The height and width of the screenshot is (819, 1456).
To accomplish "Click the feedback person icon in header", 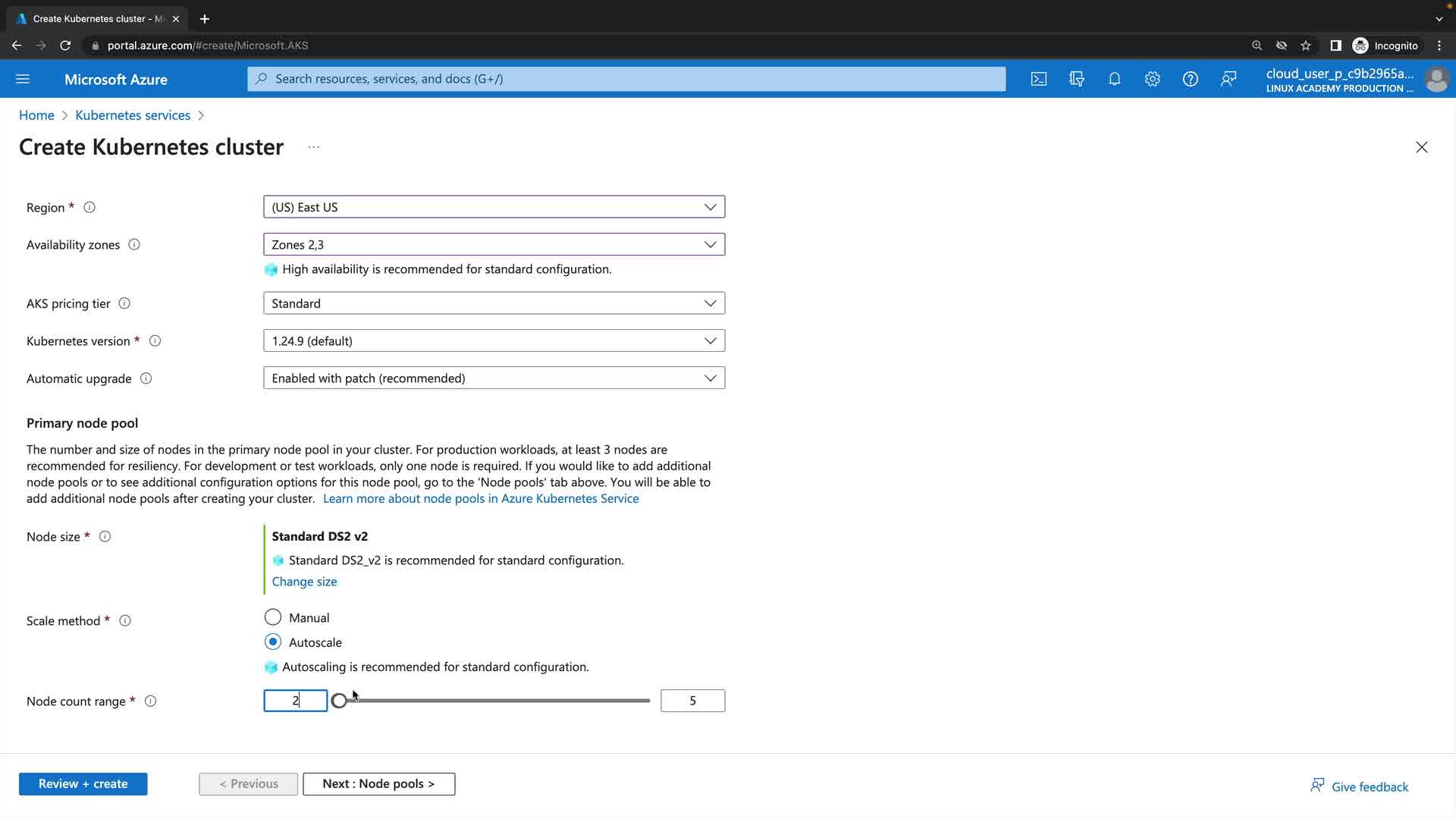I will pyautogui.click(x=1228, y=79).
